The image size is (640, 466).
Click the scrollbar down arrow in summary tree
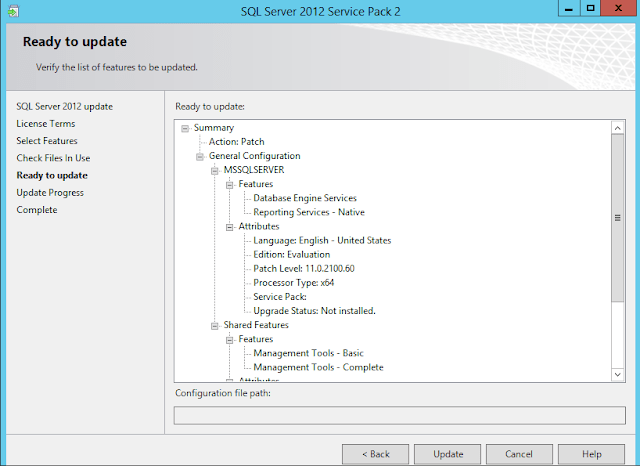point(617,373)
